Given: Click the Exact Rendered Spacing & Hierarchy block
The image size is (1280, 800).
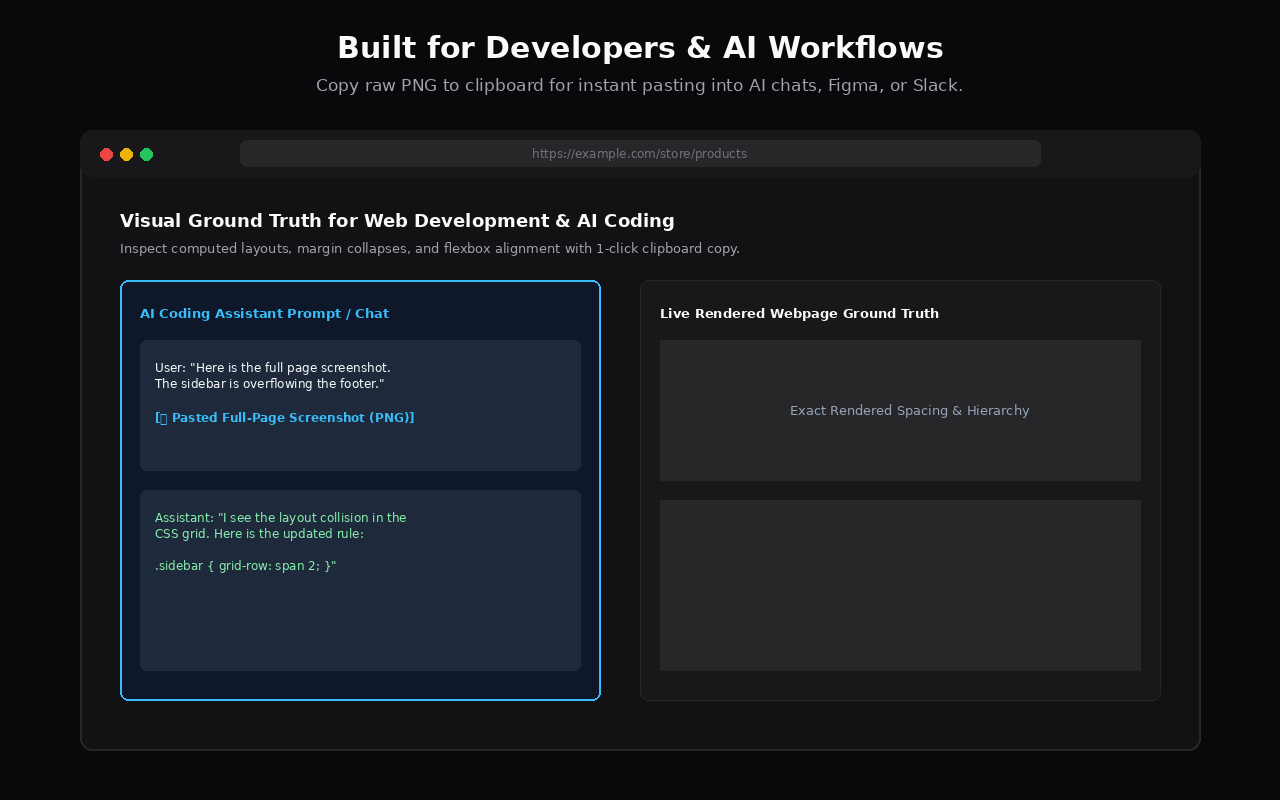Looking at the screenshot, I should pos(900,410).
